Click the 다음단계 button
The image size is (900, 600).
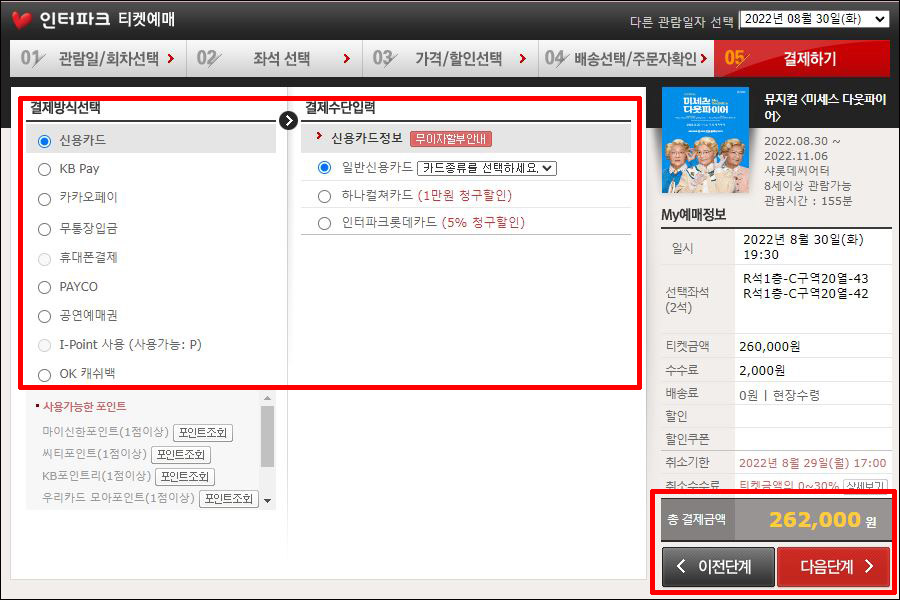point(833,567)
